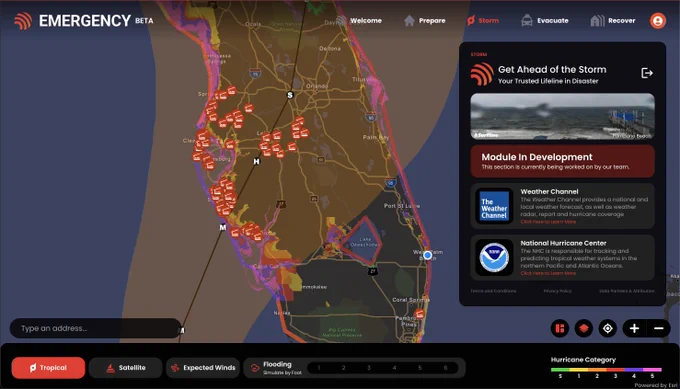Zoom in on the map with plus

[x=634, y=329]
